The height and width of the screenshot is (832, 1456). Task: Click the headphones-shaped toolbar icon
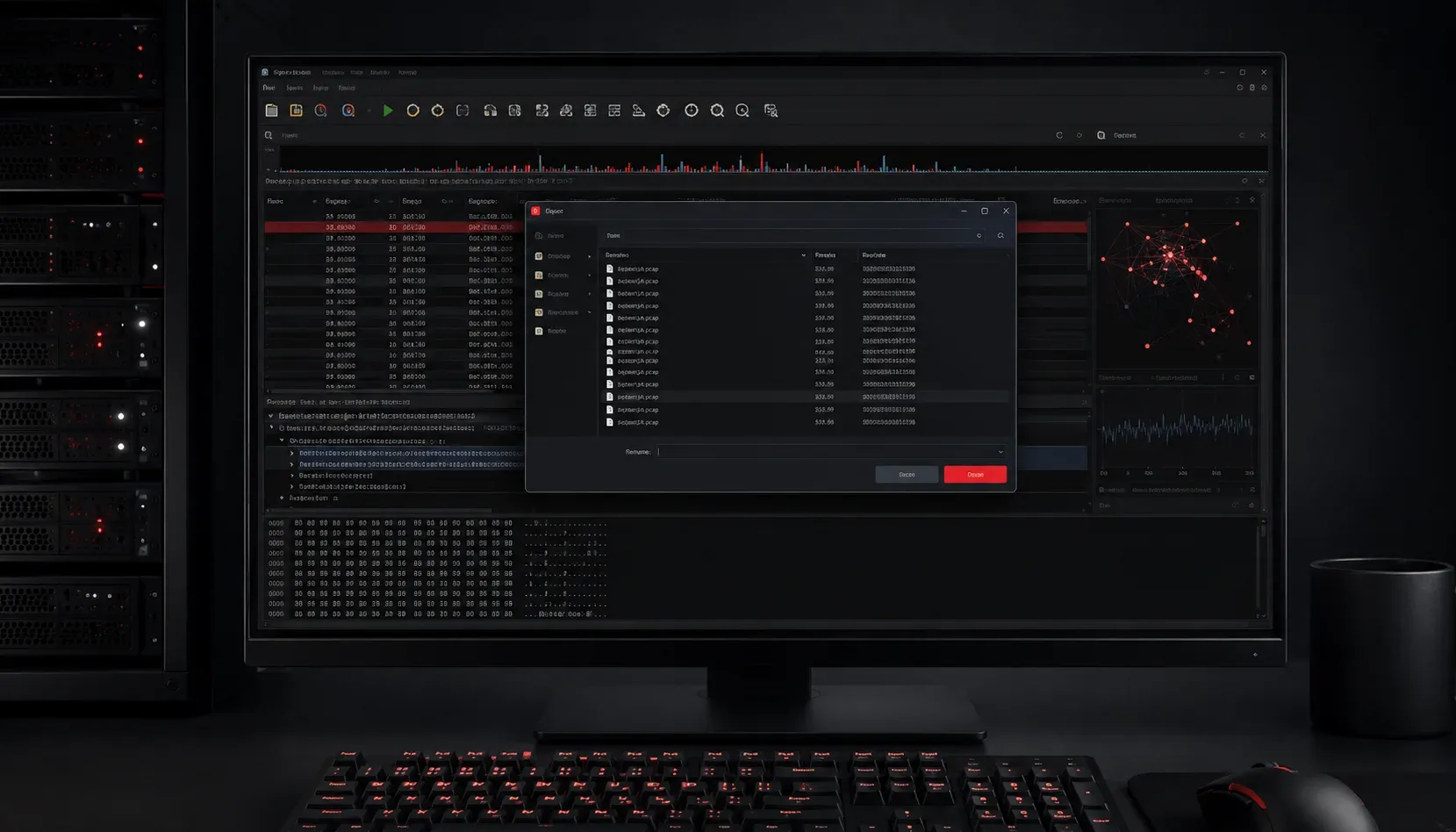pyautogui.click(x=490, y=111)
